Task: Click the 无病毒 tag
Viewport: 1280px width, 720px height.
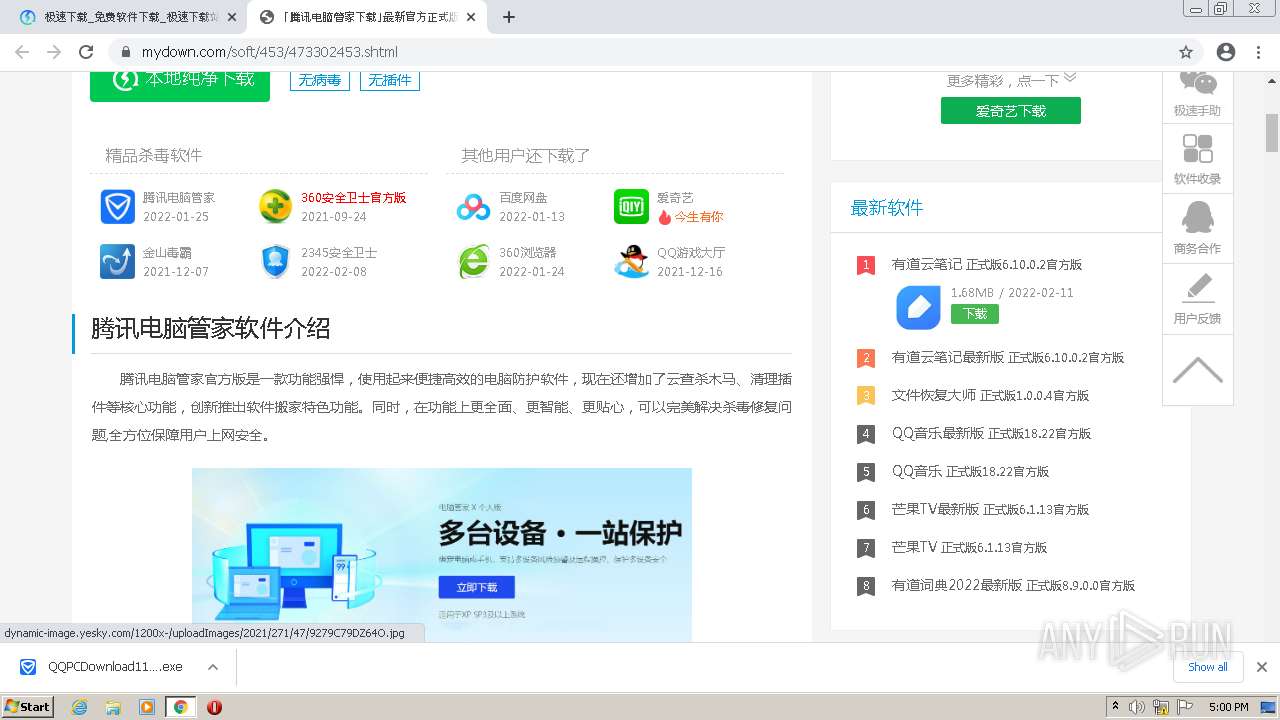Action: click(x=320, y=80)
